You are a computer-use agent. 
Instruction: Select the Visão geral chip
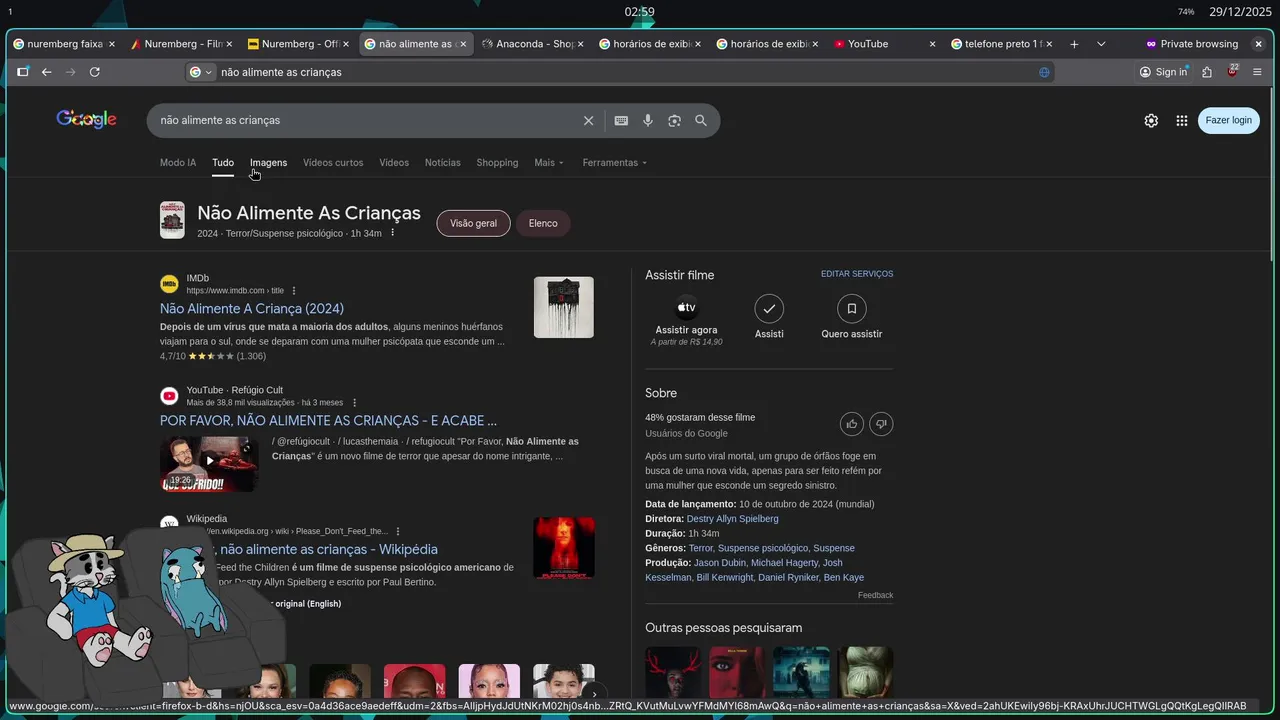point(474,223)
